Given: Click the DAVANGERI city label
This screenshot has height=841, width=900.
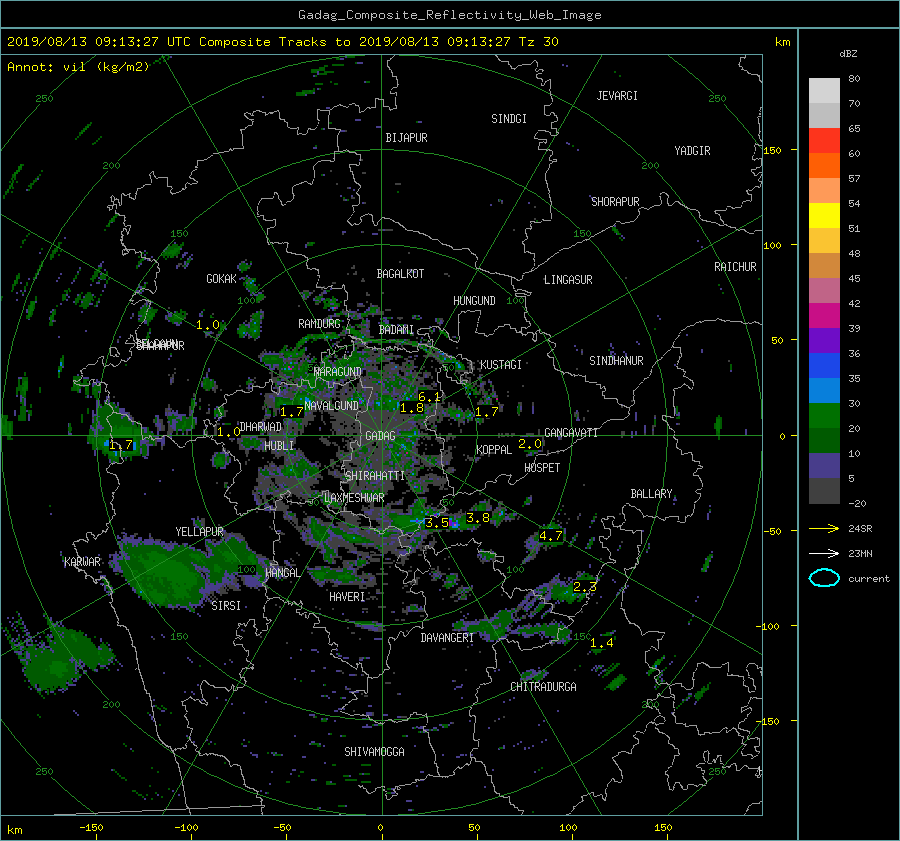Looking at the screenshot, I should coord(447,638).
